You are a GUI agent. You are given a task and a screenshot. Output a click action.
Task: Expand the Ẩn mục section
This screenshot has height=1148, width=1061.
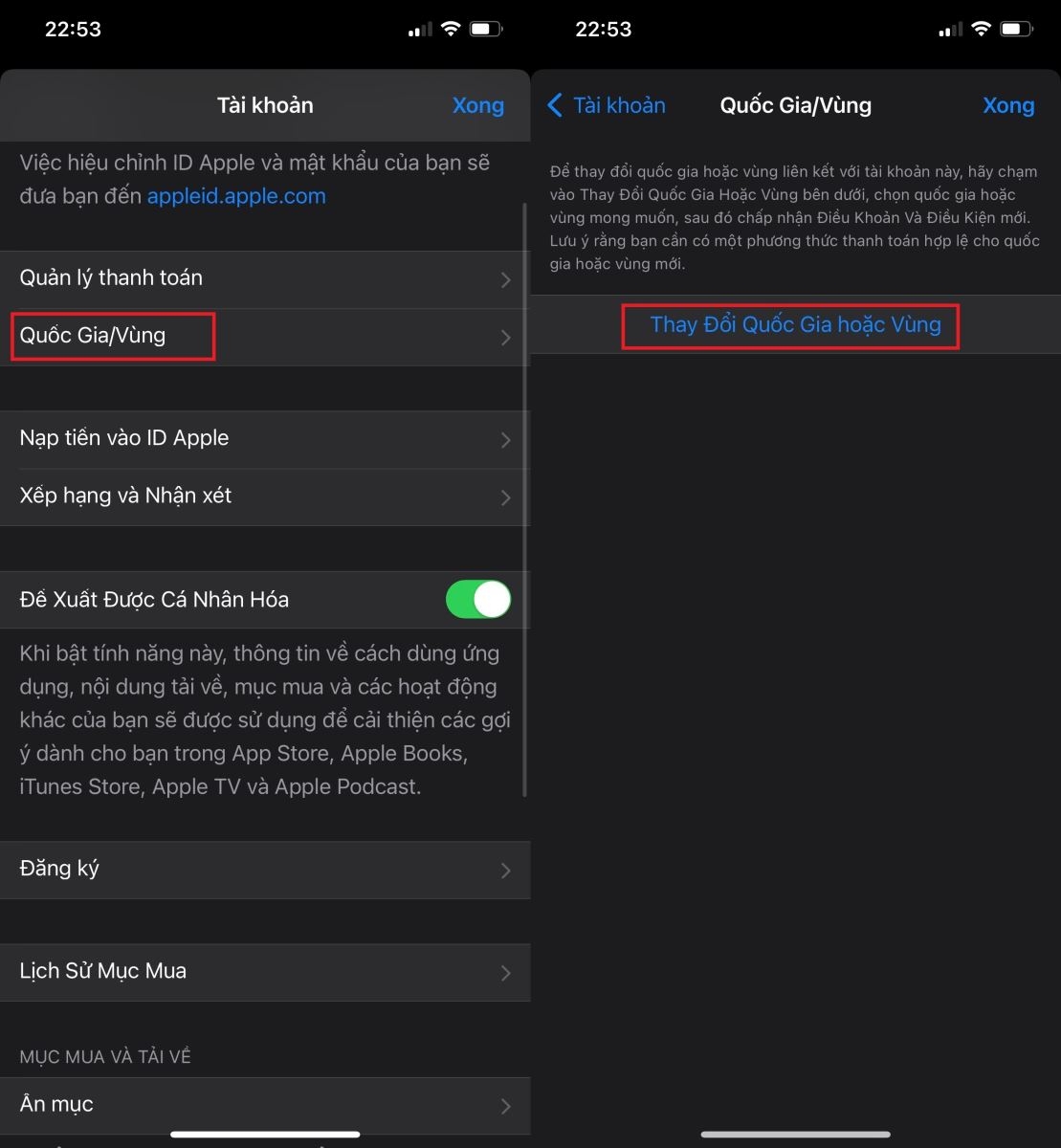click(55, 1105)
